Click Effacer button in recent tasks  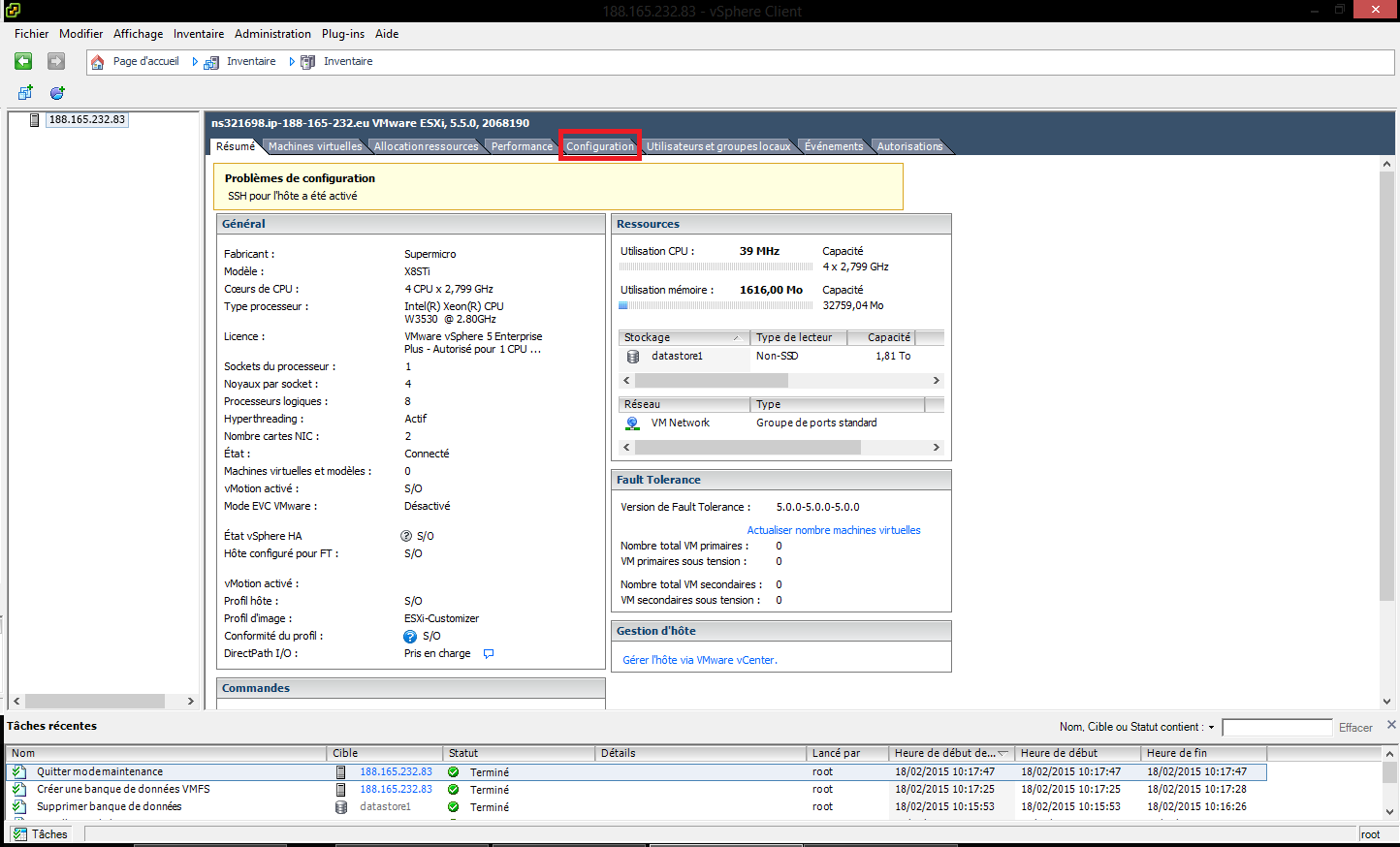tap(1355, 727)
